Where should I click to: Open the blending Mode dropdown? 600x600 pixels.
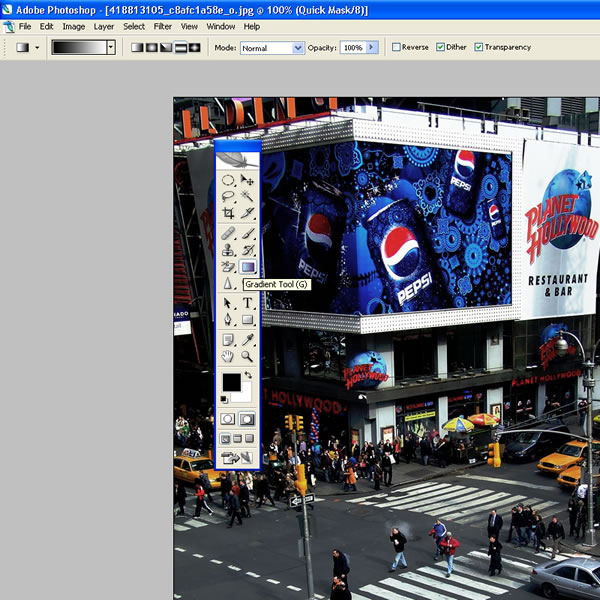click(297, 47)
